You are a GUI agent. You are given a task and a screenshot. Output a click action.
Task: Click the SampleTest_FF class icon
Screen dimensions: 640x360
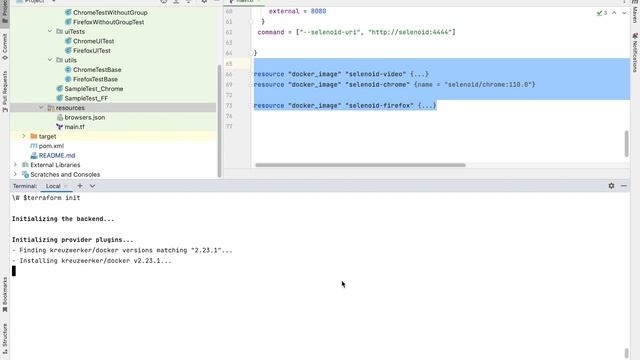click(60, 98)
